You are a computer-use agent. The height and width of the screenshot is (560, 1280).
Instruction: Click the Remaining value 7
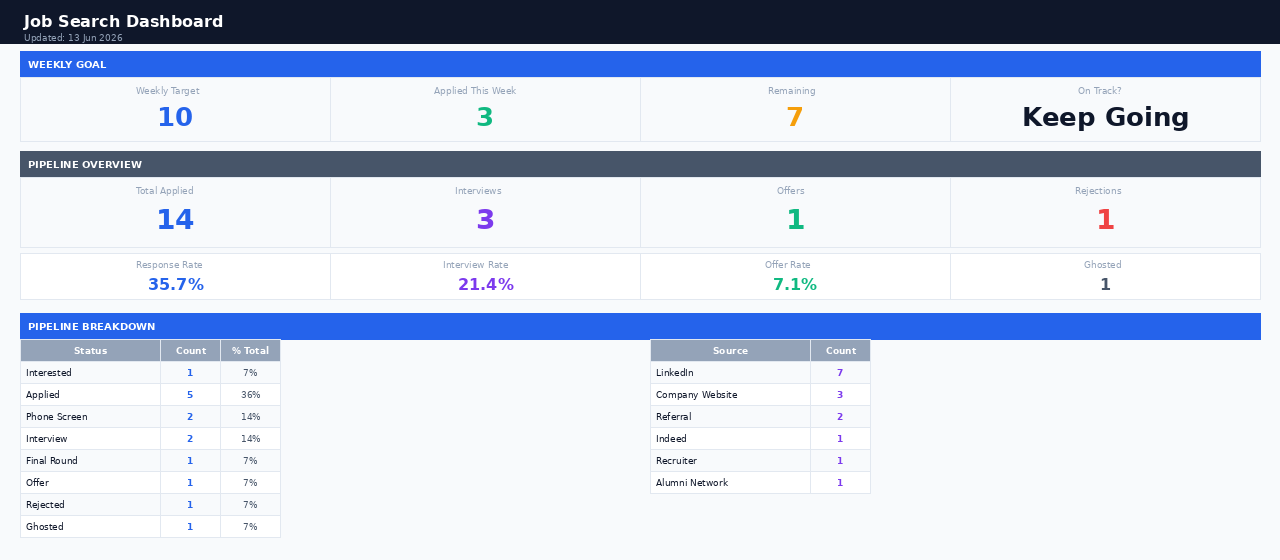(795, 118)
